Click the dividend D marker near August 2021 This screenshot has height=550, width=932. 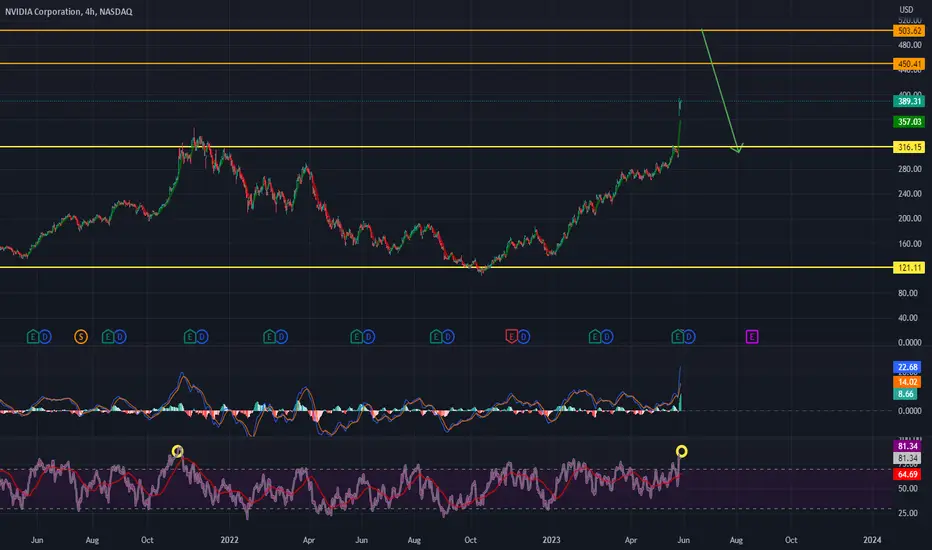tap(120, 337)
